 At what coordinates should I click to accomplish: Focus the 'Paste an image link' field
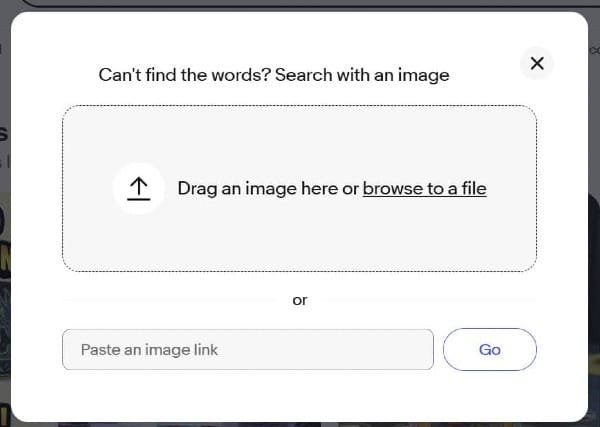[248, 350]
